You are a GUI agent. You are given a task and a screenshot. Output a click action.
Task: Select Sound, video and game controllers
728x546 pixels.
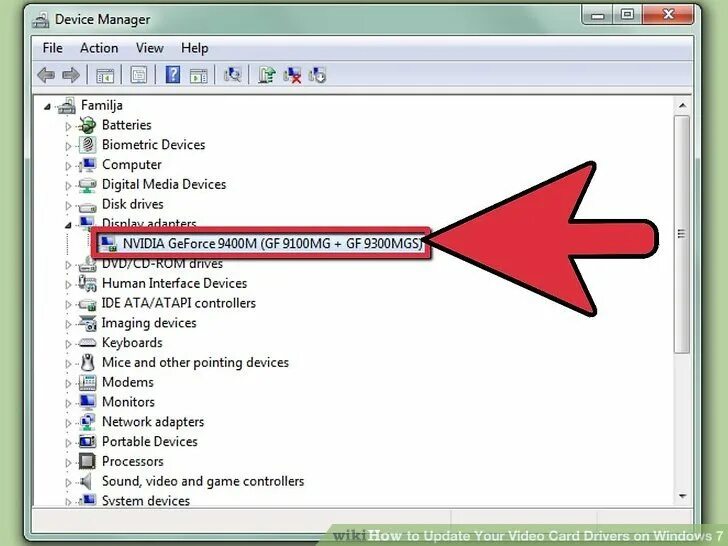[203, 481]
